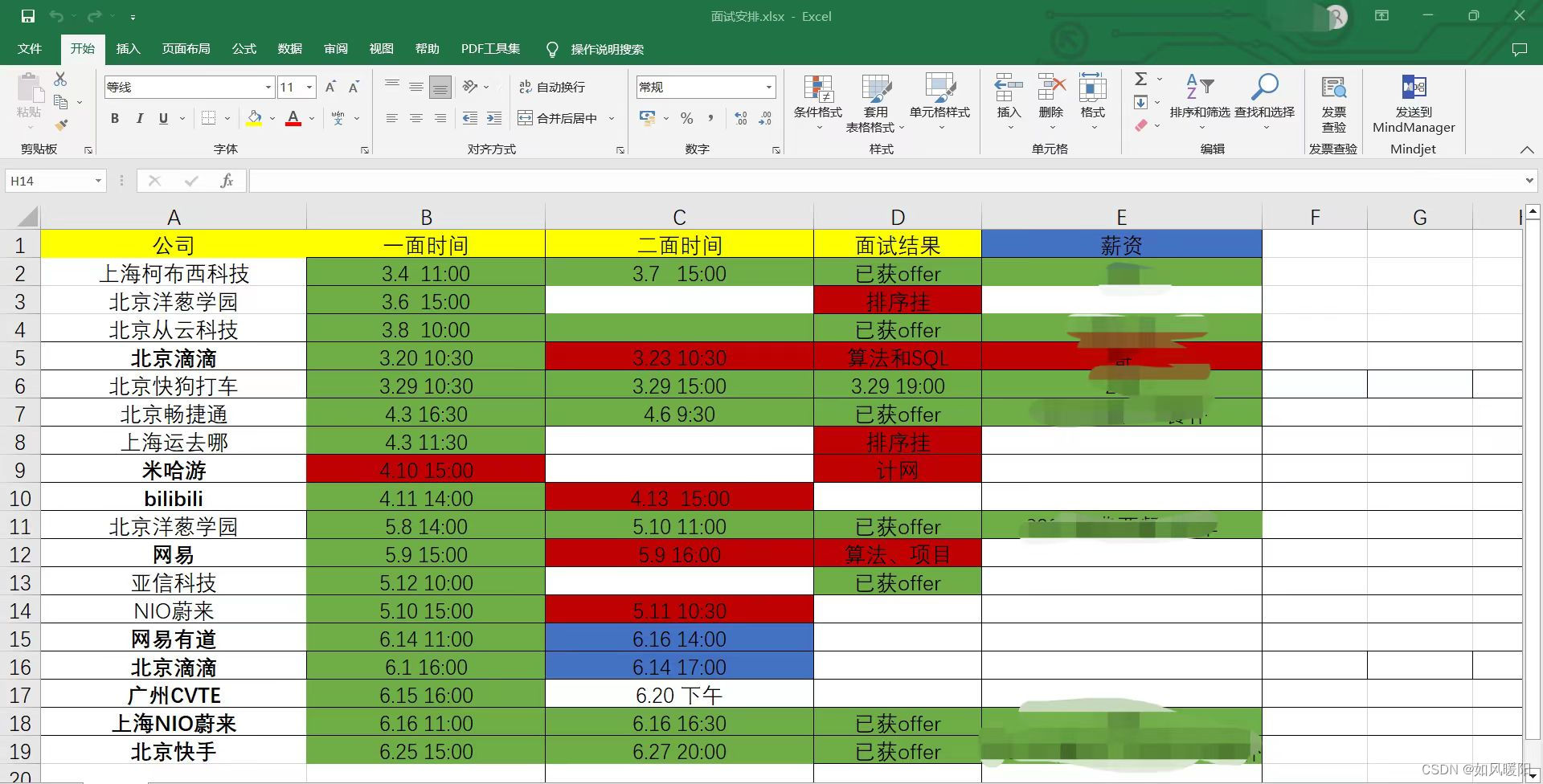The height and width of the screenshot is (784, 1543).
Task: Apply red font color A
Action: coord(293,118)
